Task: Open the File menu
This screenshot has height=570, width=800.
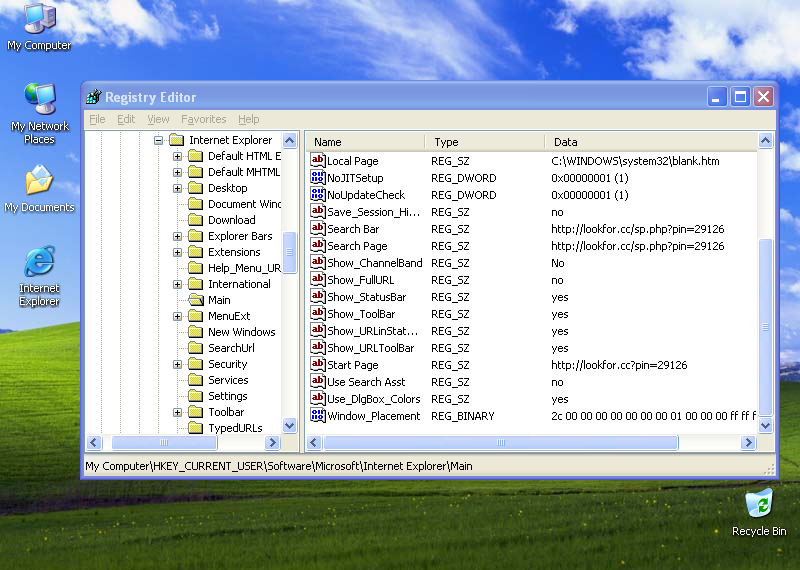Action: pos(97,119)
